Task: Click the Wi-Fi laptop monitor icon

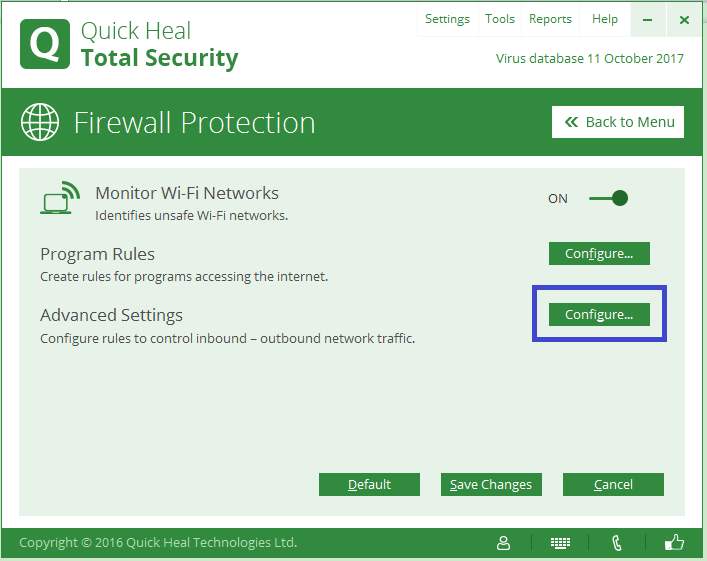Action: pos(60,198)
